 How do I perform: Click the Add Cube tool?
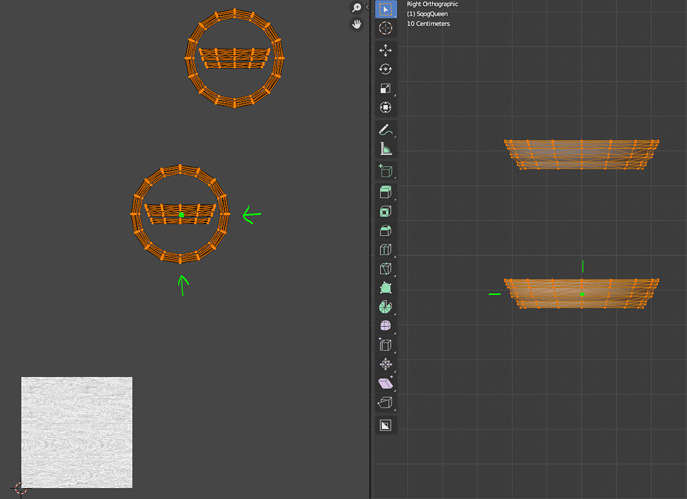click(386, 171)
